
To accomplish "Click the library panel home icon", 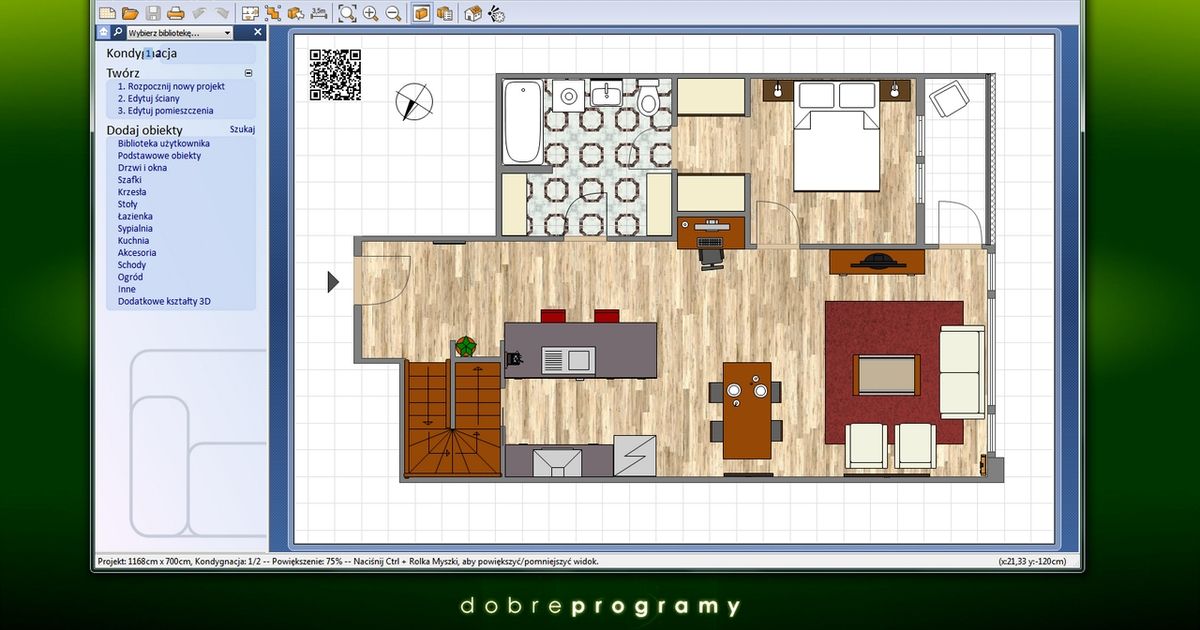I will pyautogui.click(x=103, y=33).
